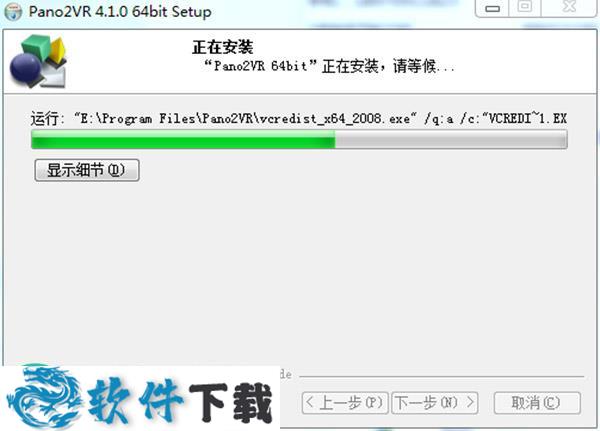Viewport: 600px width, 431px height.
Task: Click the vcredist_x64_2008.exe run status line
Action: click(298, 118)
